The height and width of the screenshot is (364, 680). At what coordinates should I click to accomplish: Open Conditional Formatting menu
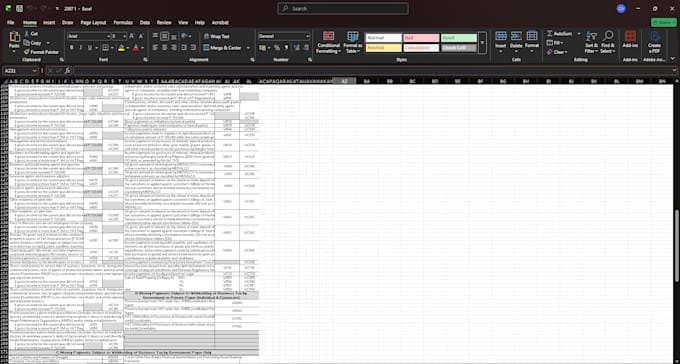[x=328, y=43]
